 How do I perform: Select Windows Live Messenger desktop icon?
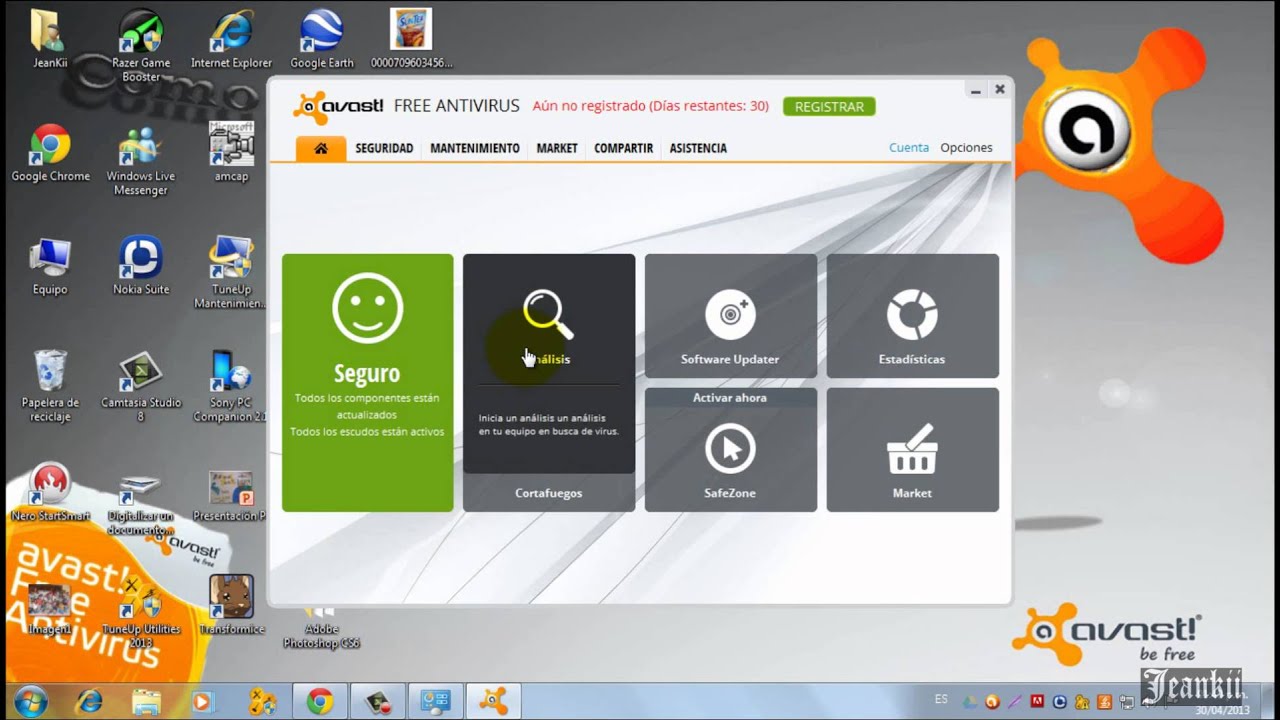coord(141,160)
